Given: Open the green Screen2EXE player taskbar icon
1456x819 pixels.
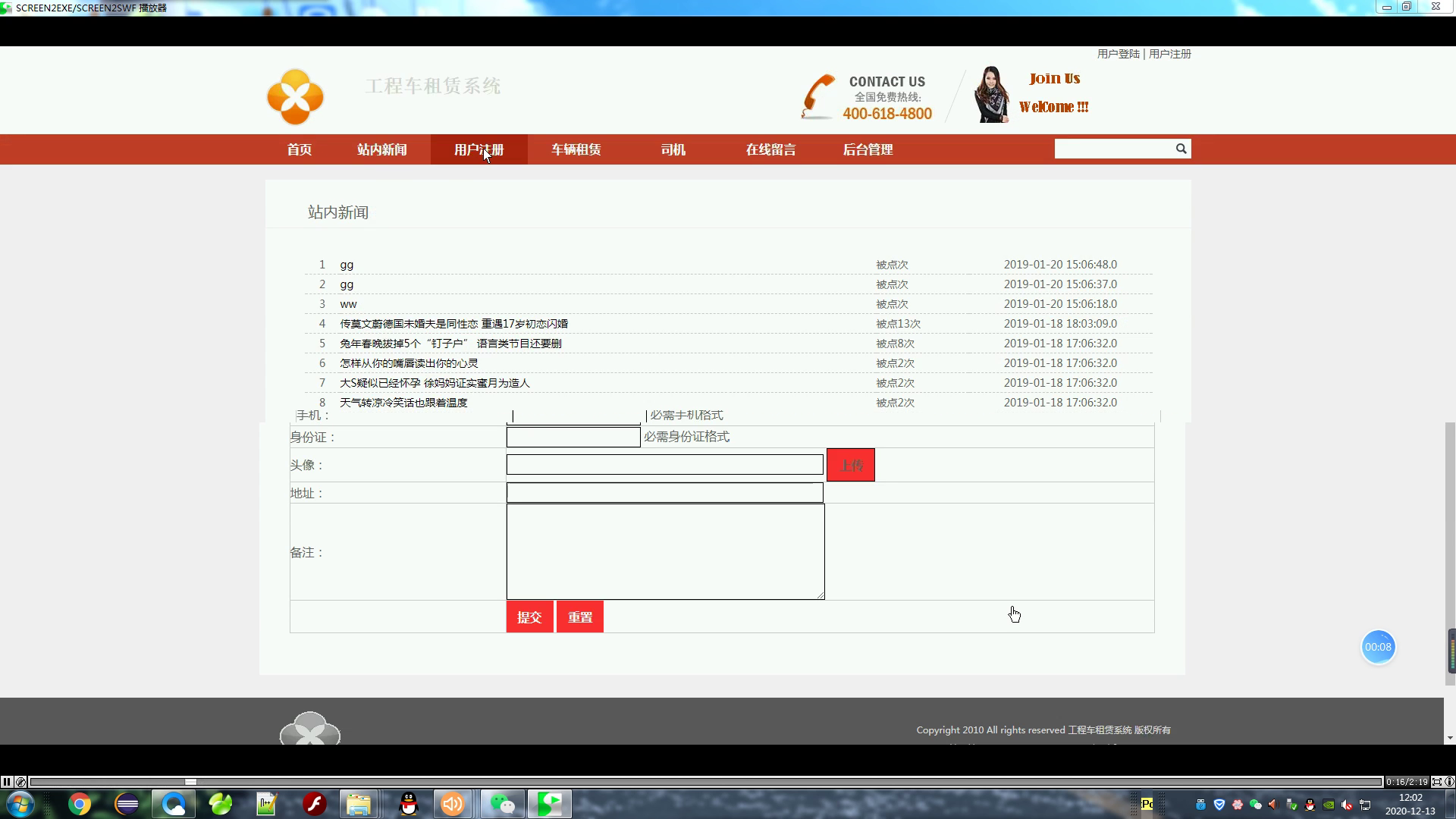Looking at the screenshot, I should tap(550, 804).
